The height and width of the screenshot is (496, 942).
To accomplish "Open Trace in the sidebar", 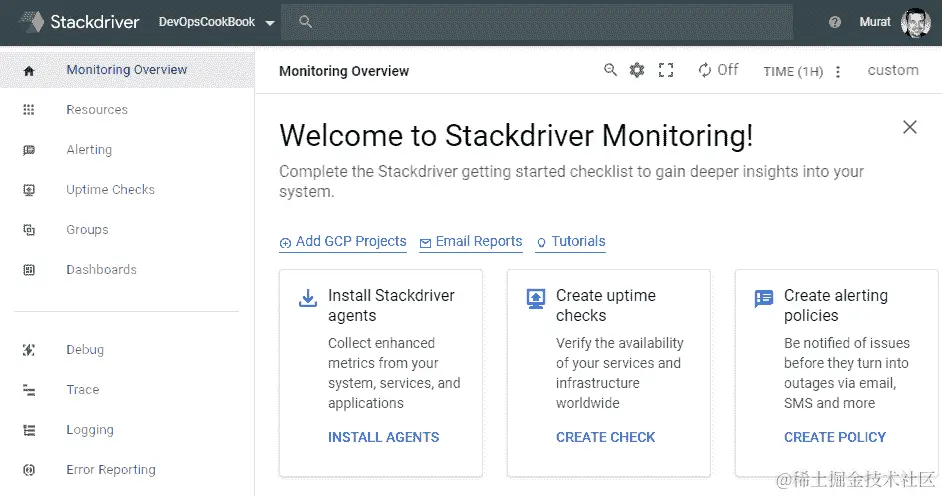I will point(82,390).
